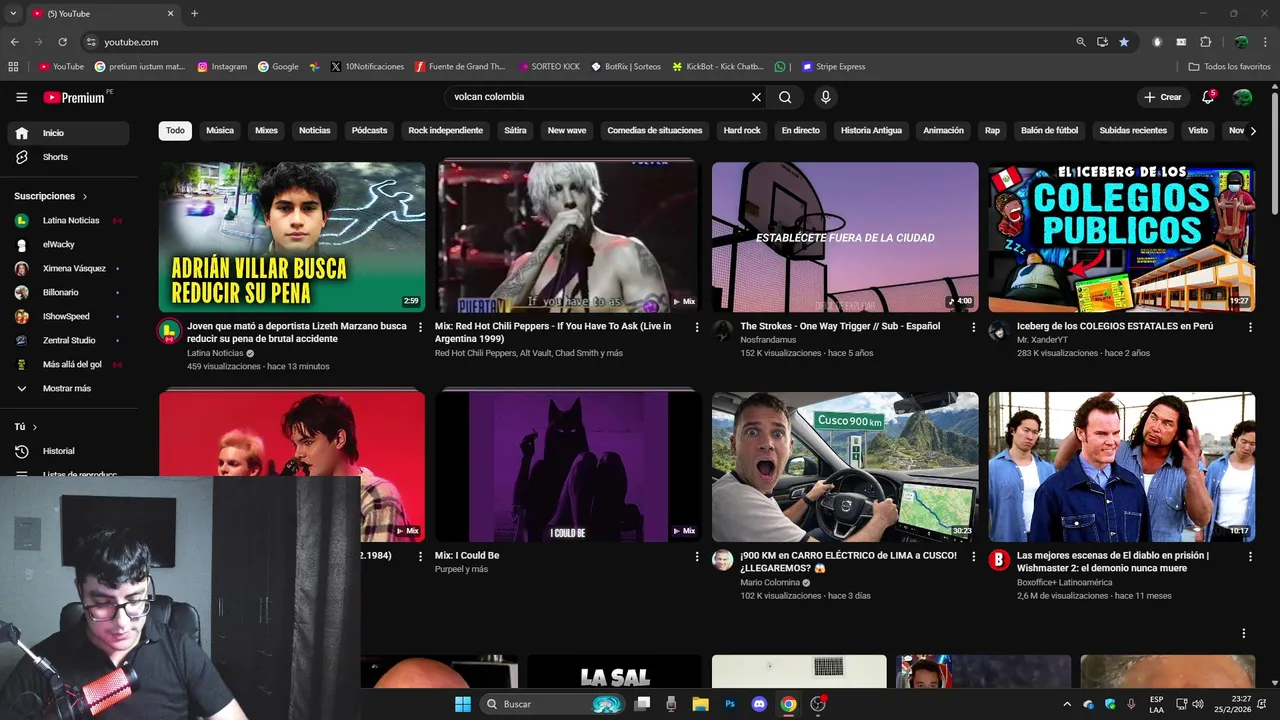
Task: Open The Strokes One Way Trigger thumbnail
Action: (845, 237)
